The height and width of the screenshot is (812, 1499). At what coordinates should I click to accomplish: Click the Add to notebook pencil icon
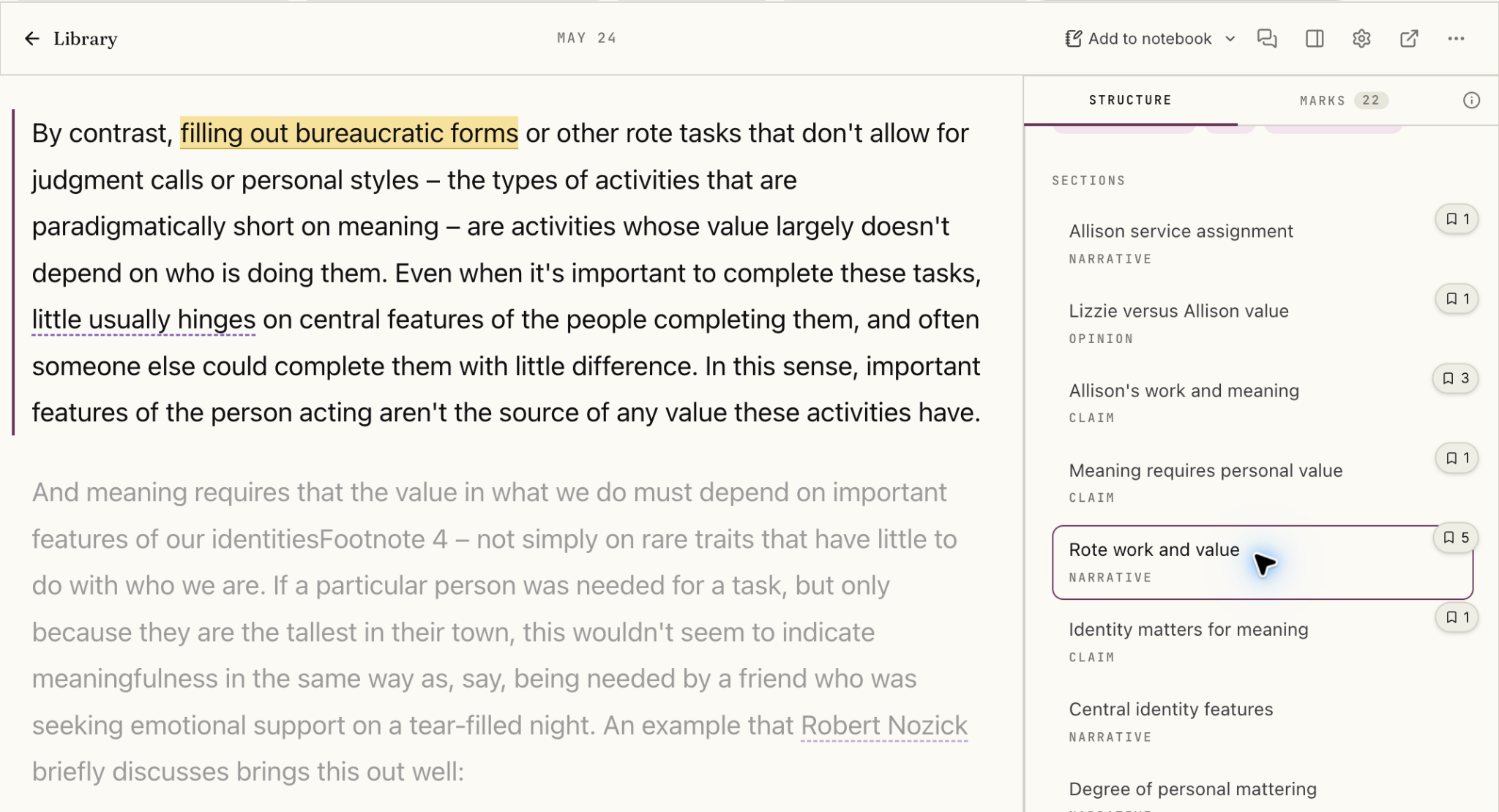[x=1073, y=39]
